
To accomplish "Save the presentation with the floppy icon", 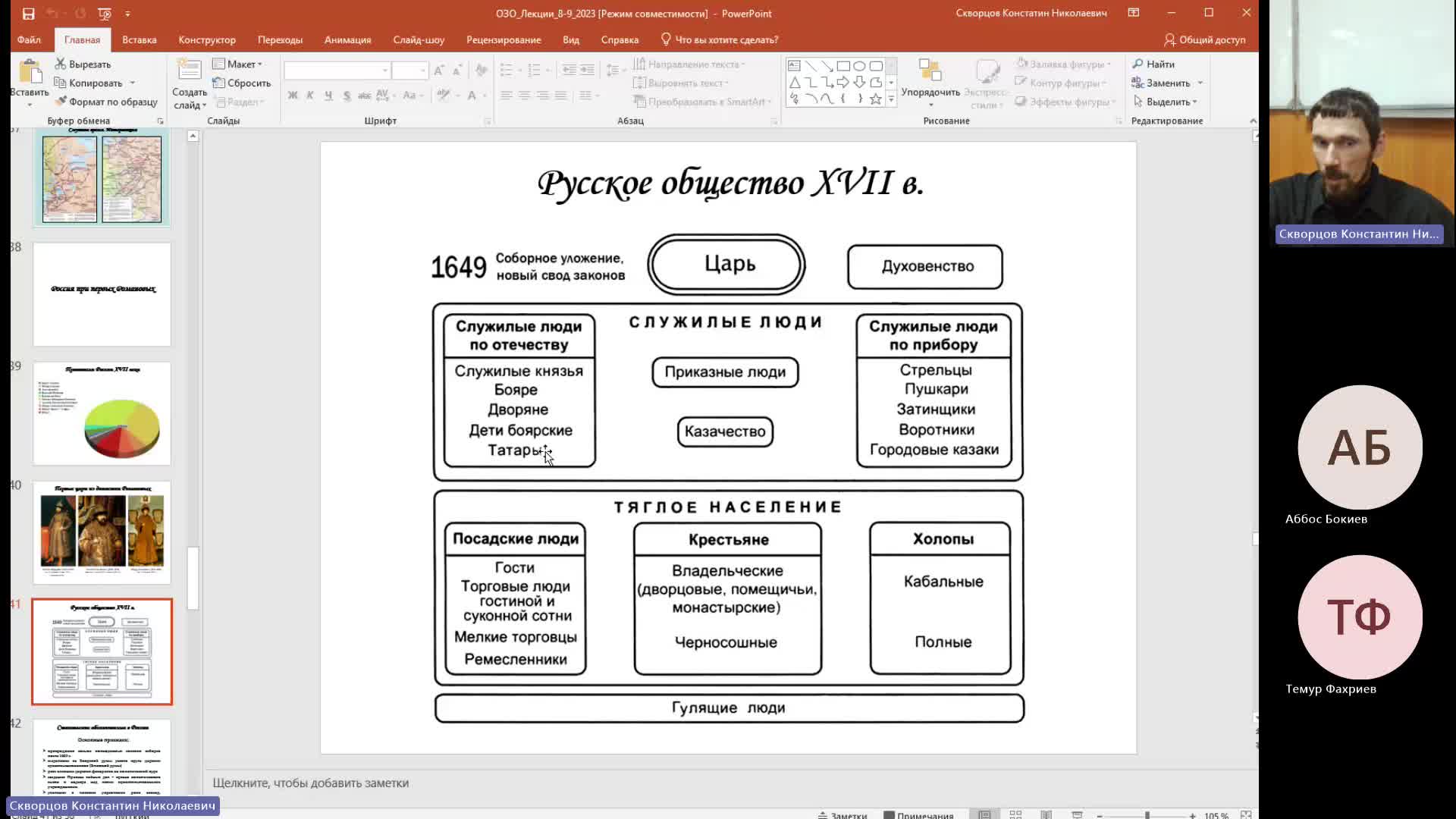I will pyautogui.click(x=28, y=14).
